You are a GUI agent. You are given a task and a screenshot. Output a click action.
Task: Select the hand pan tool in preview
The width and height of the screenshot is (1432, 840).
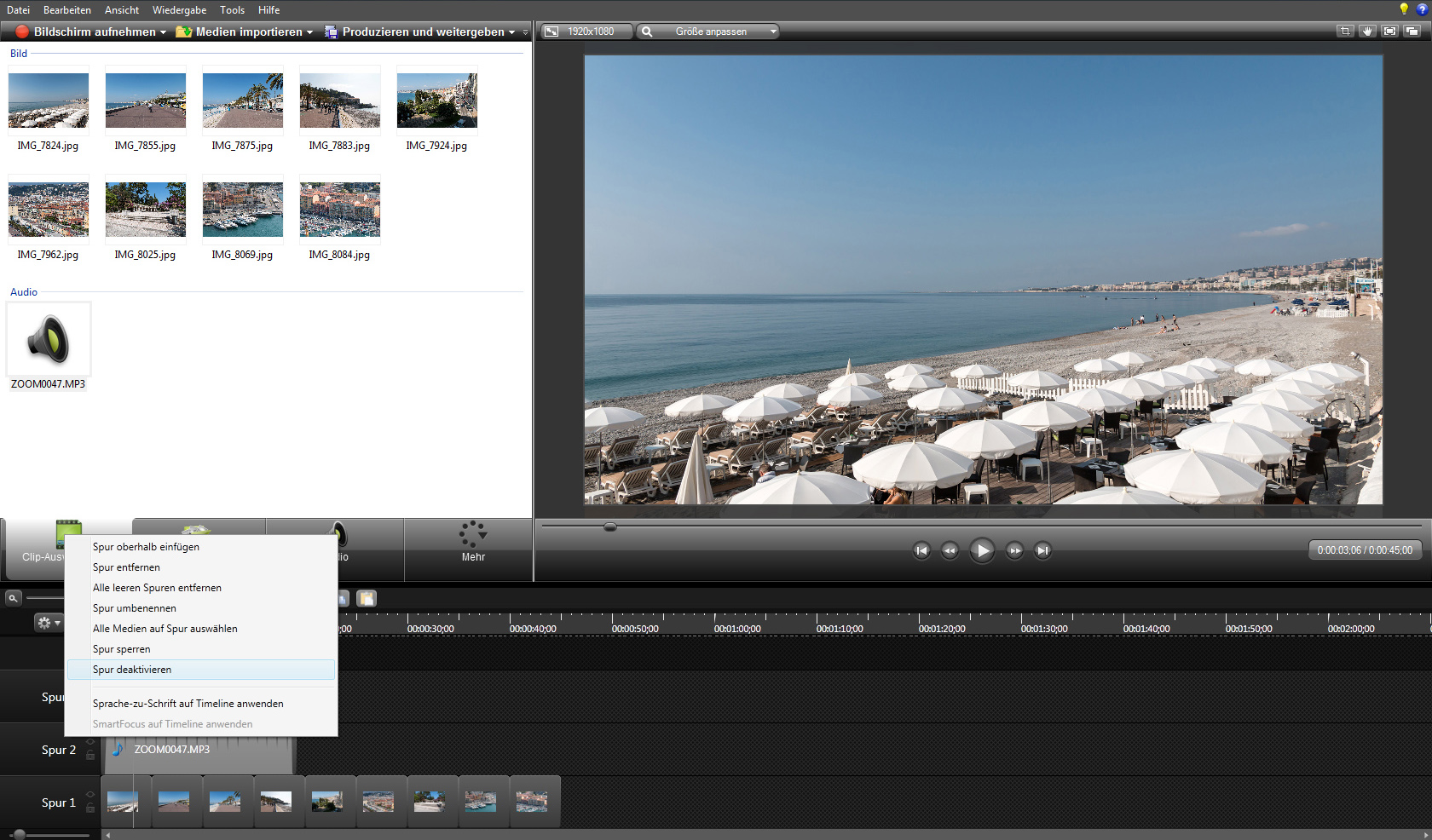1367,31
